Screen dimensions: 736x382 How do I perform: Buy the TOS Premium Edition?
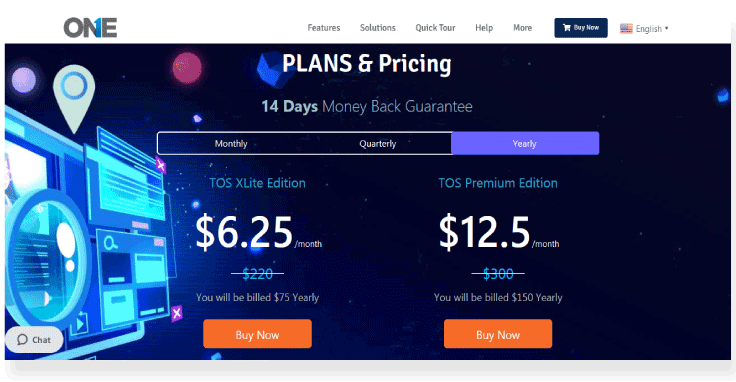(x=498, y=334)
